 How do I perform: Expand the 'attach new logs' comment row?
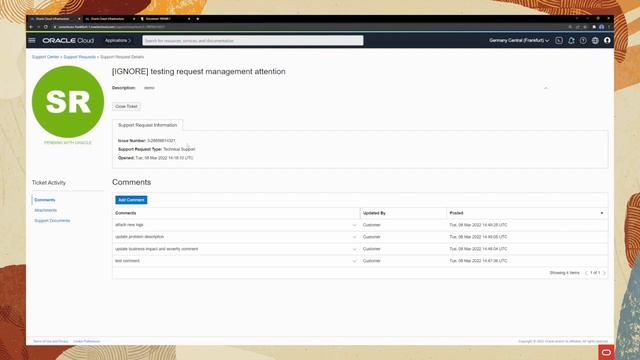pyautogui.click(x=354, y=225)
